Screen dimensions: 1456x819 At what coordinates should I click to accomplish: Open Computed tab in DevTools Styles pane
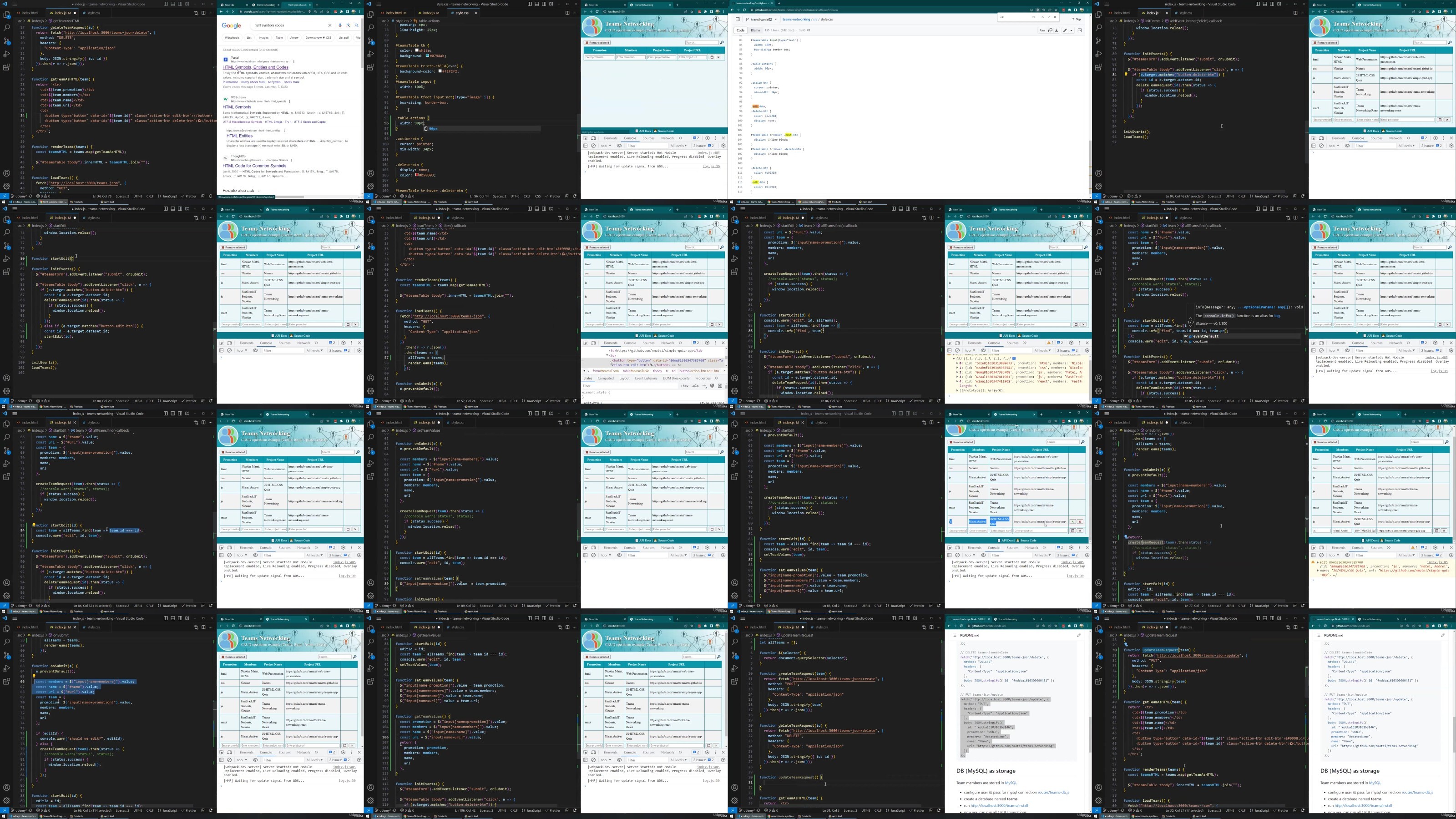pyautogui.click(x=605, y=378)
